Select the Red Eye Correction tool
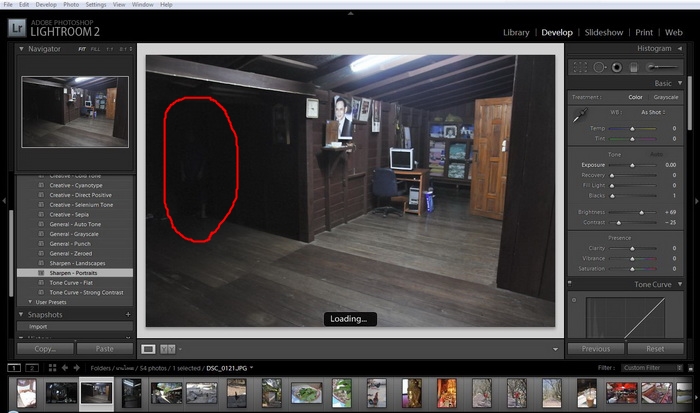The height and width of the screenshot is (413, 700). click(x=617, y=67)
